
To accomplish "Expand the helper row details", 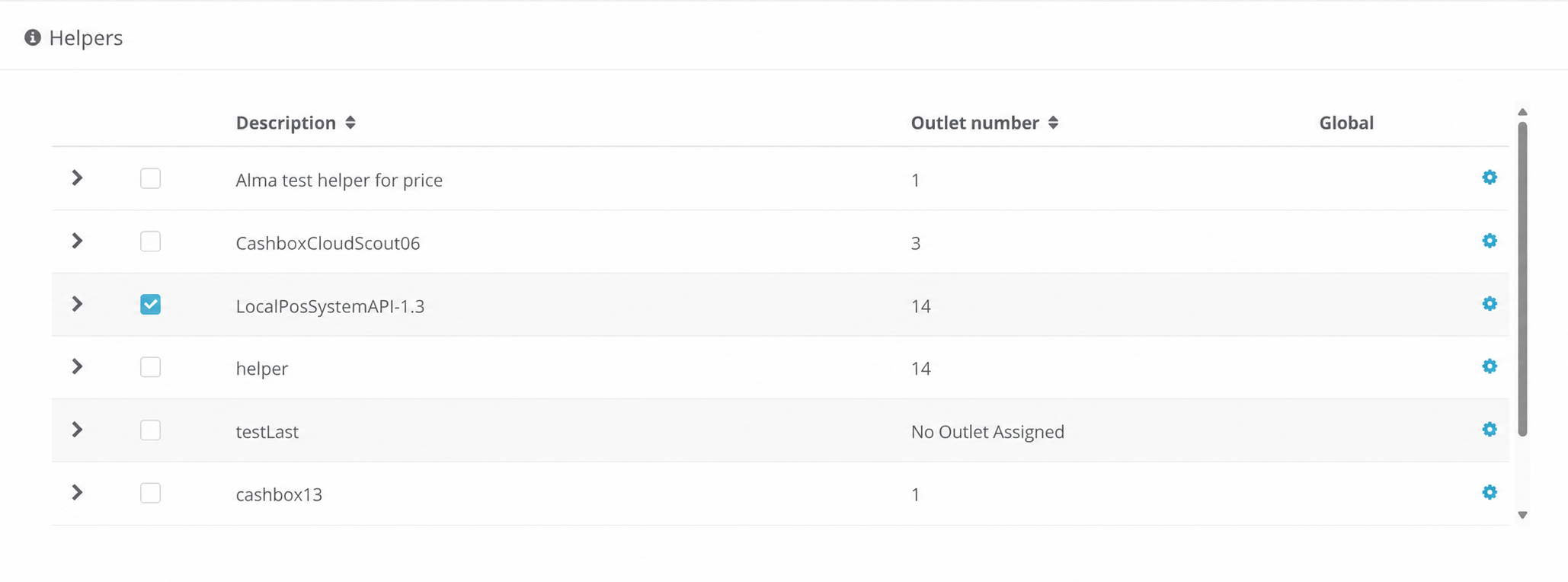I will 77,366.
